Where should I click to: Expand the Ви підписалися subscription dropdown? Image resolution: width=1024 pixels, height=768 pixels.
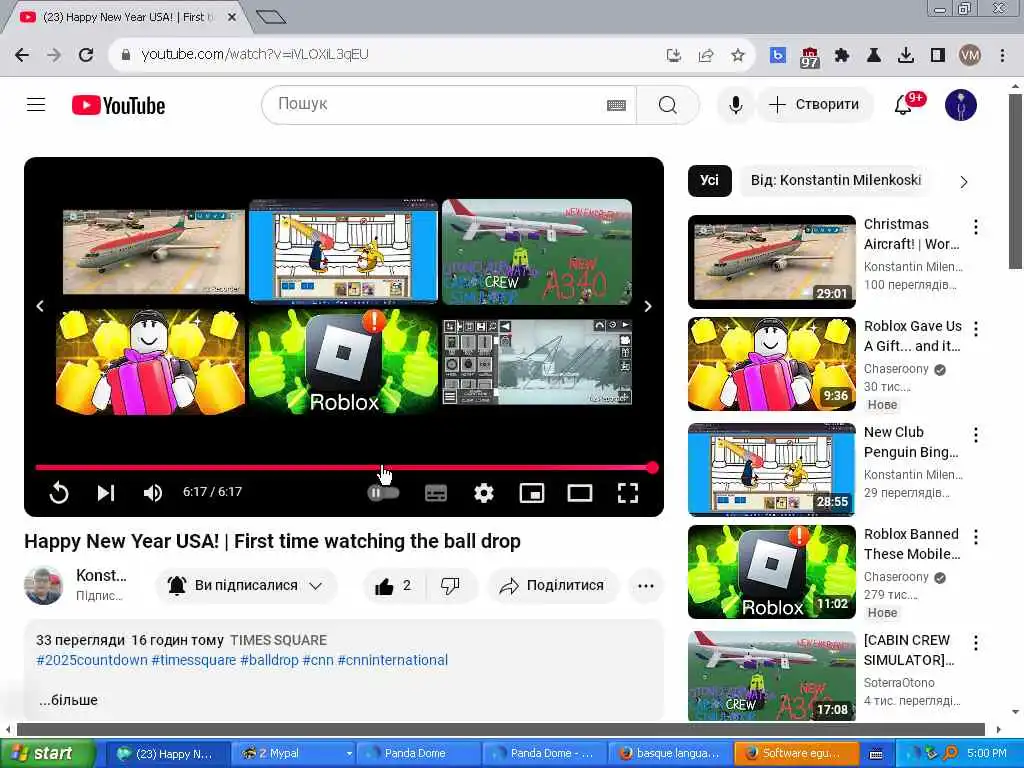click(246, 586)
